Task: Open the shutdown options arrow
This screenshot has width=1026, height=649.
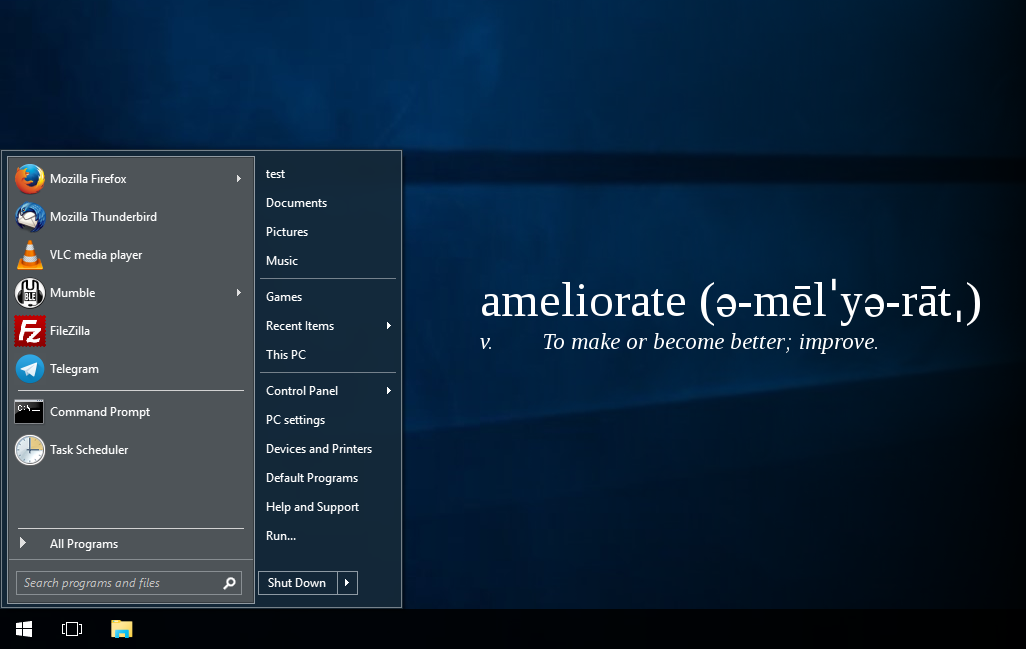Action: pyautogui.click(x=347, y=583)
